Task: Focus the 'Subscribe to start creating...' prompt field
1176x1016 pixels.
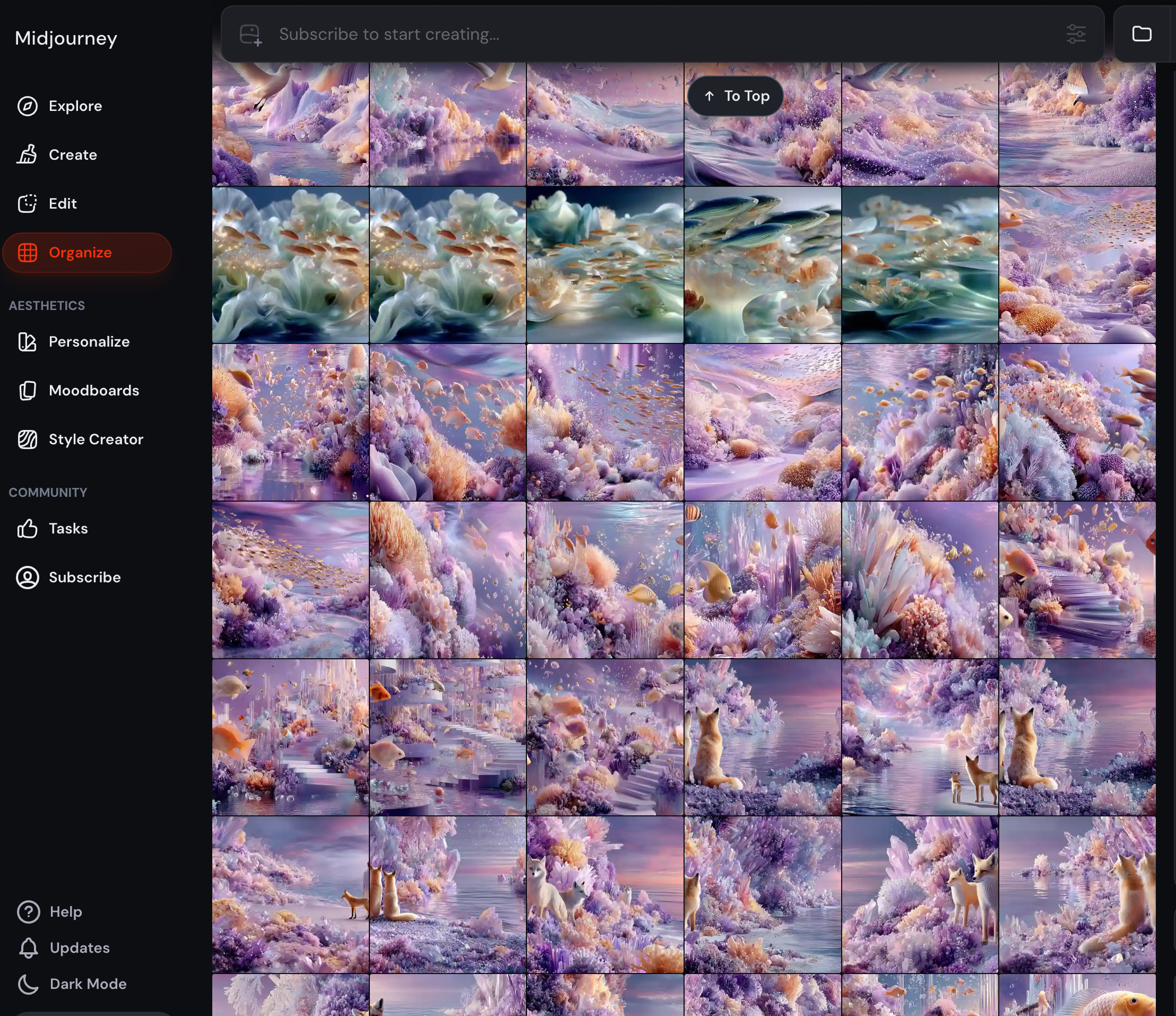Action: (x=662, y=34)
